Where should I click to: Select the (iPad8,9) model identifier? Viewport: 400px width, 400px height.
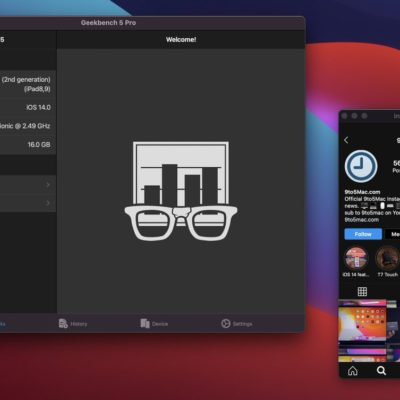click(x=37, y=89)
